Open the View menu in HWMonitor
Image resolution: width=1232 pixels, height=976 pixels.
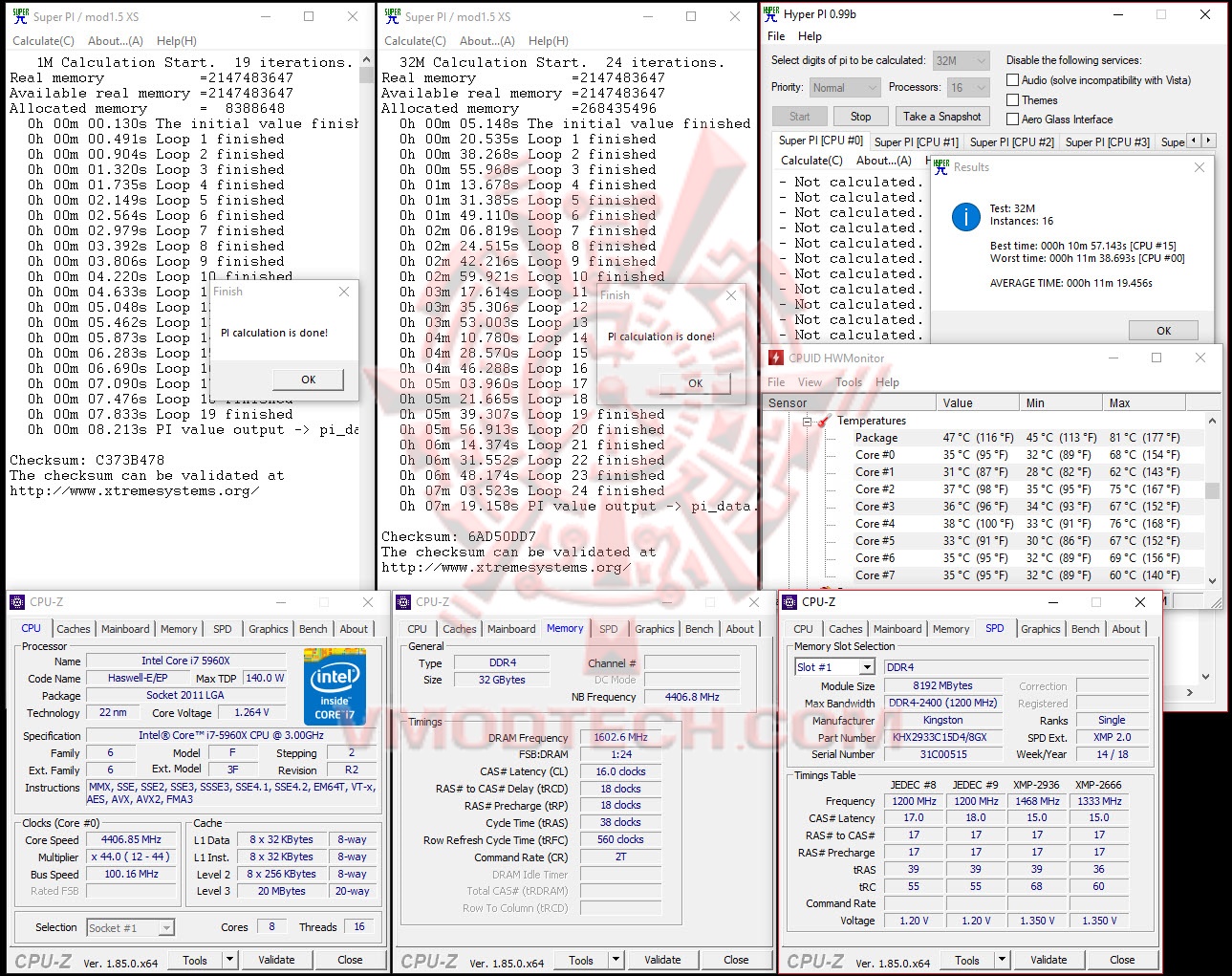coord(810,381)
